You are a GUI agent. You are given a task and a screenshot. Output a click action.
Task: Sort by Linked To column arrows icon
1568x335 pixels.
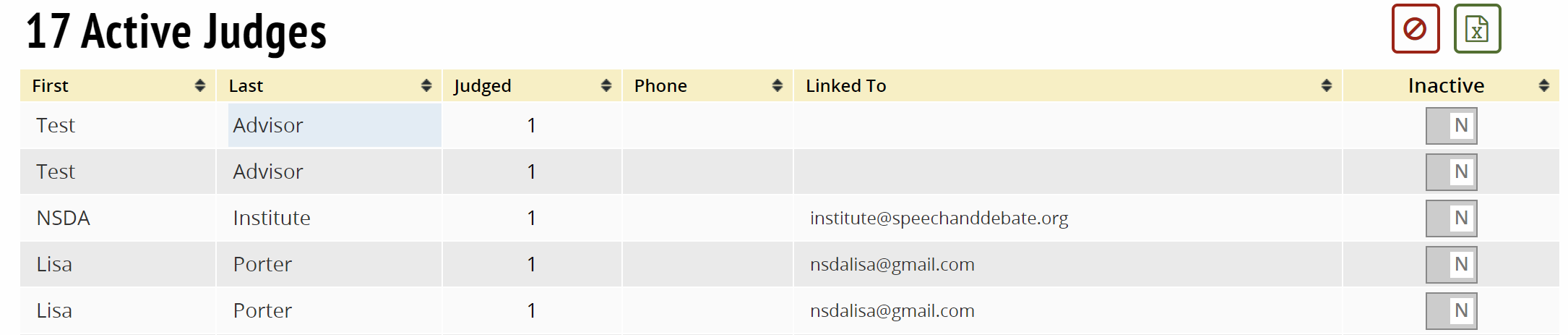coord(1327,86)
